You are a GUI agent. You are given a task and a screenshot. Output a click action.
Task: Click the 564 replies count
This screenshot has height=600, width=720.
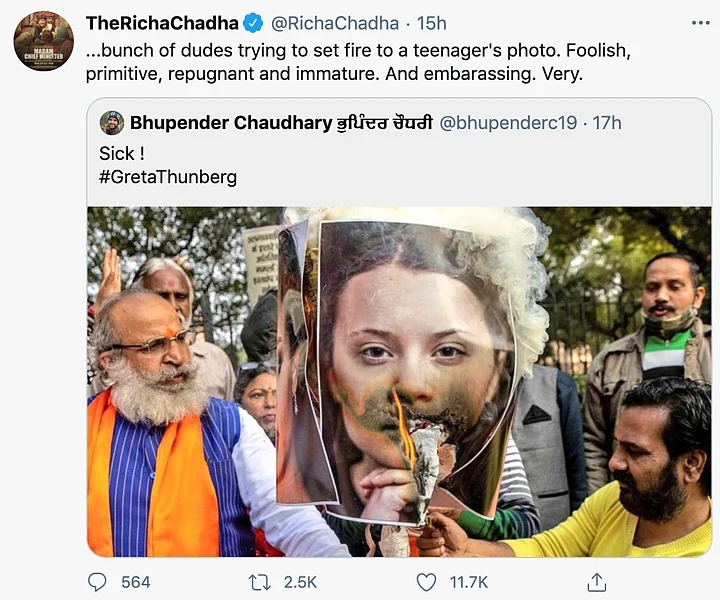(135, 582)
